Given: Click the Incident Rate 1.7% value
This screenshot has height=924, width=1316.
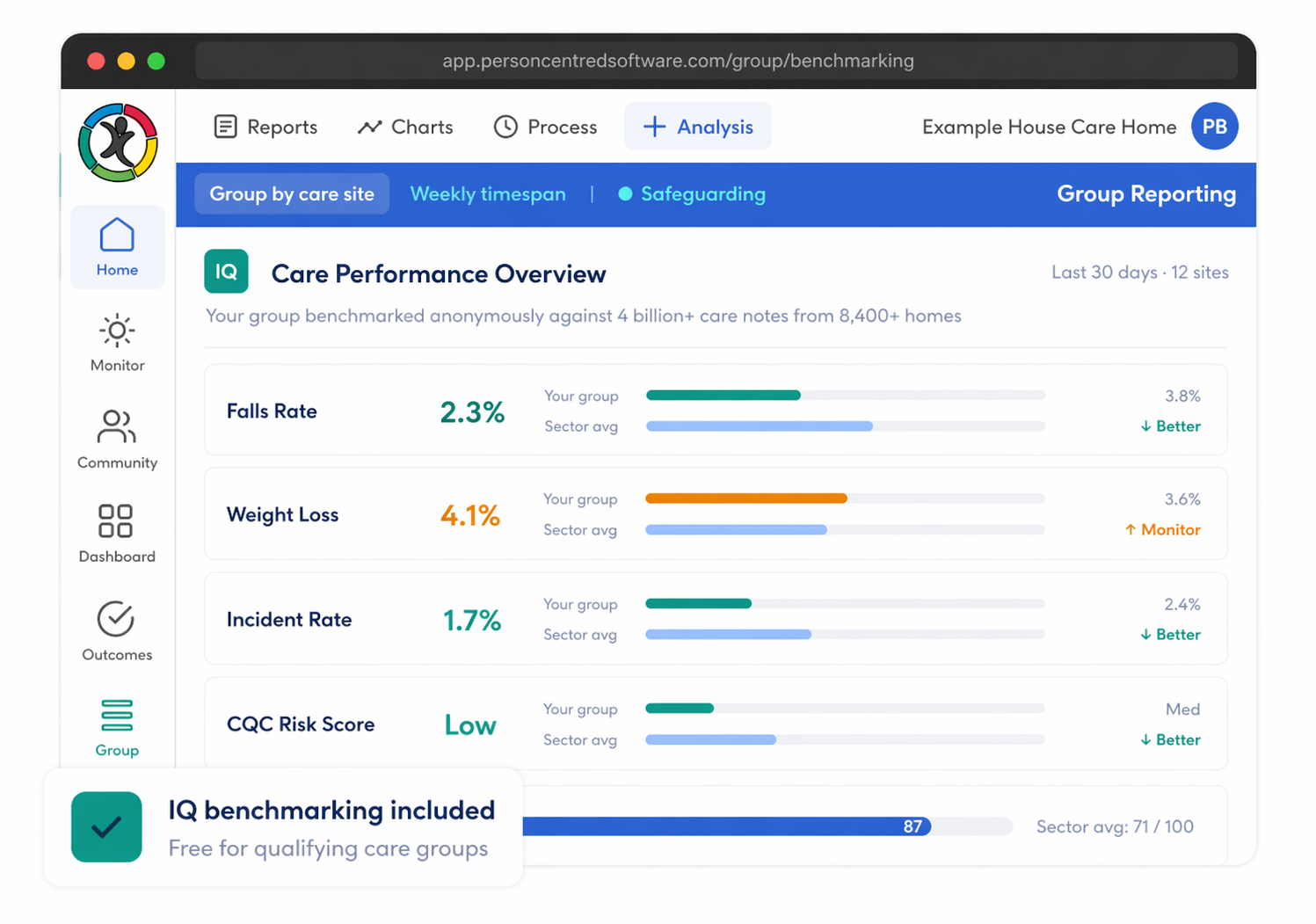Looking at the screenshot, I should [x=472, y=621].
